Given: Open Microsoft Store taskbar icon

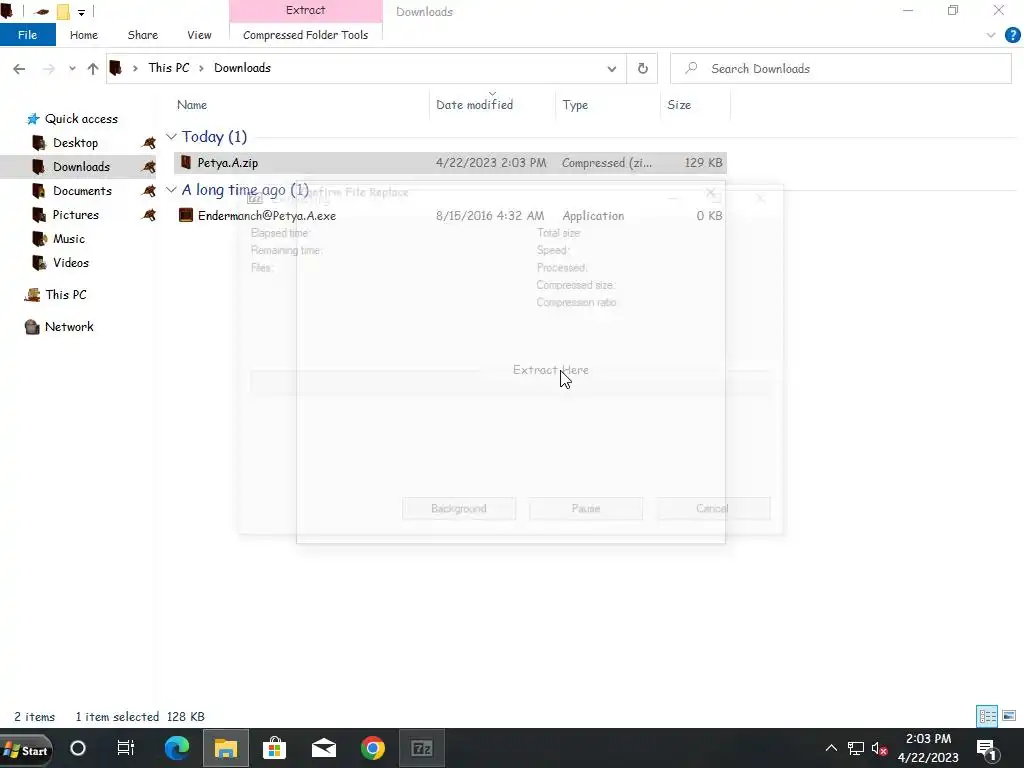Looking at the screenshot, I should (x=274, y=748).
